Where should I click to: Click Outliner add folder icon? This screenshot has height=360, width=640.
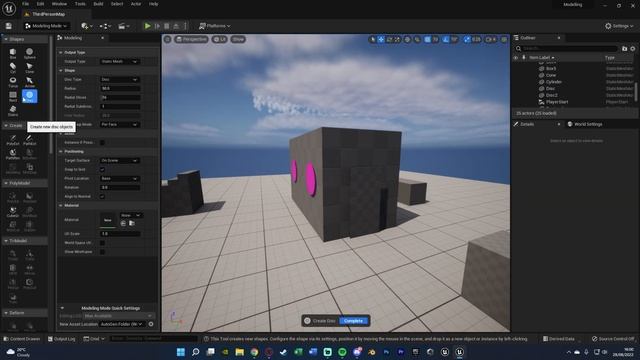624,49
